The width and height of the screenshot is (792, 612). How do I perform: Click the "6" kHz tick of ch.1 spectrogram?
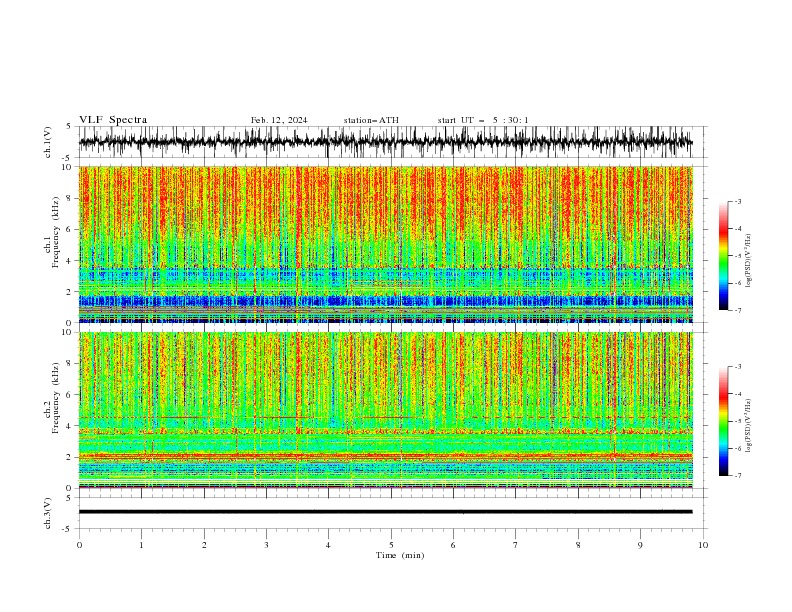[x=70, y=229]
